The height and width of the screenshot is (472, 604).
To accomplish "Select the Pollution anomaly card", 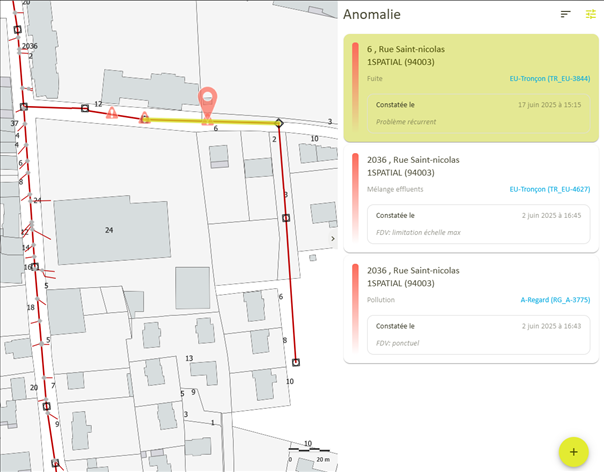I will click(471, 309).
